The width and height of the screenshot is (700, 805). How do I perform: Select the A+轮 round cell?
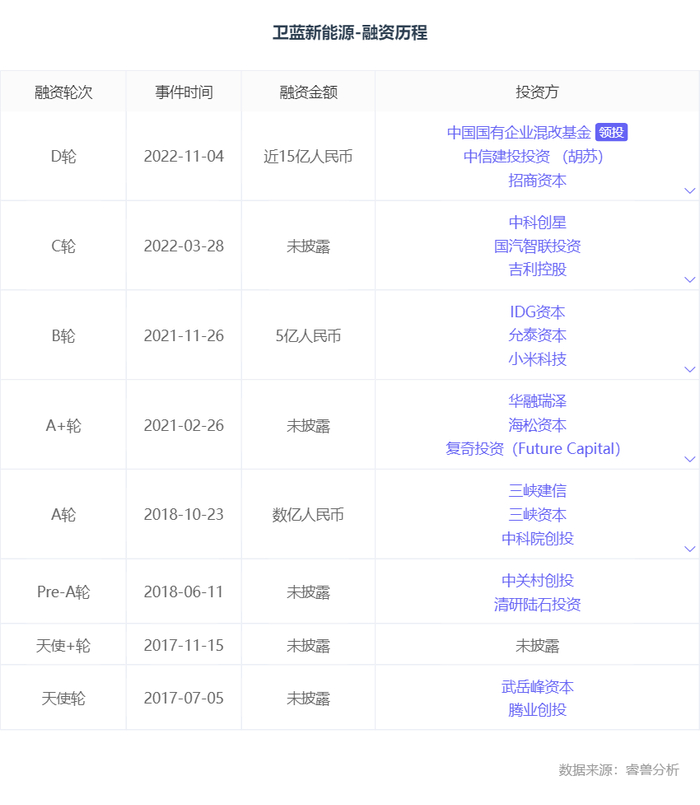[63, 425]
